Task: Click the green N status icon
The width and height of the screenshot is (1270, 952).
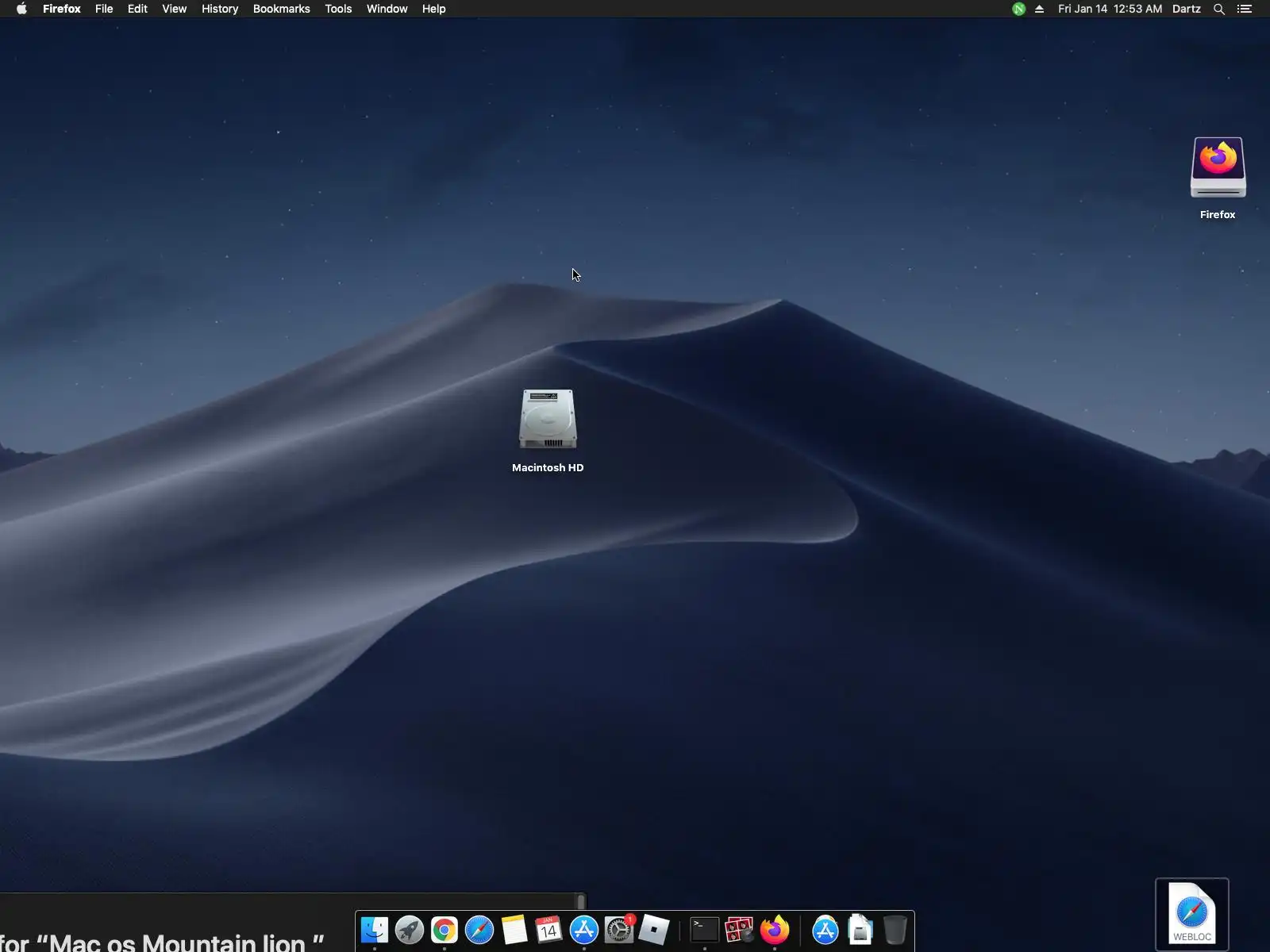Action: click(x=1018, y=9)
